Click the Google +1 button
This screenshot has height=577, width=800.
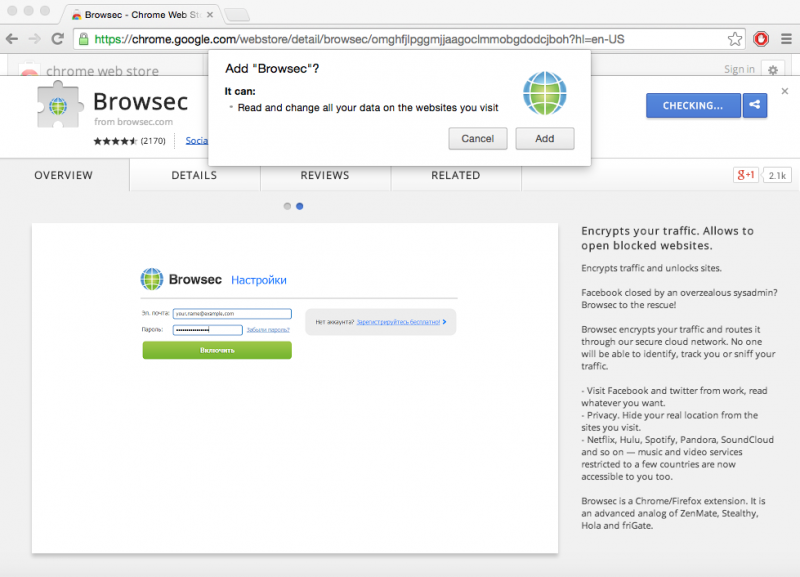click(745, 175)
